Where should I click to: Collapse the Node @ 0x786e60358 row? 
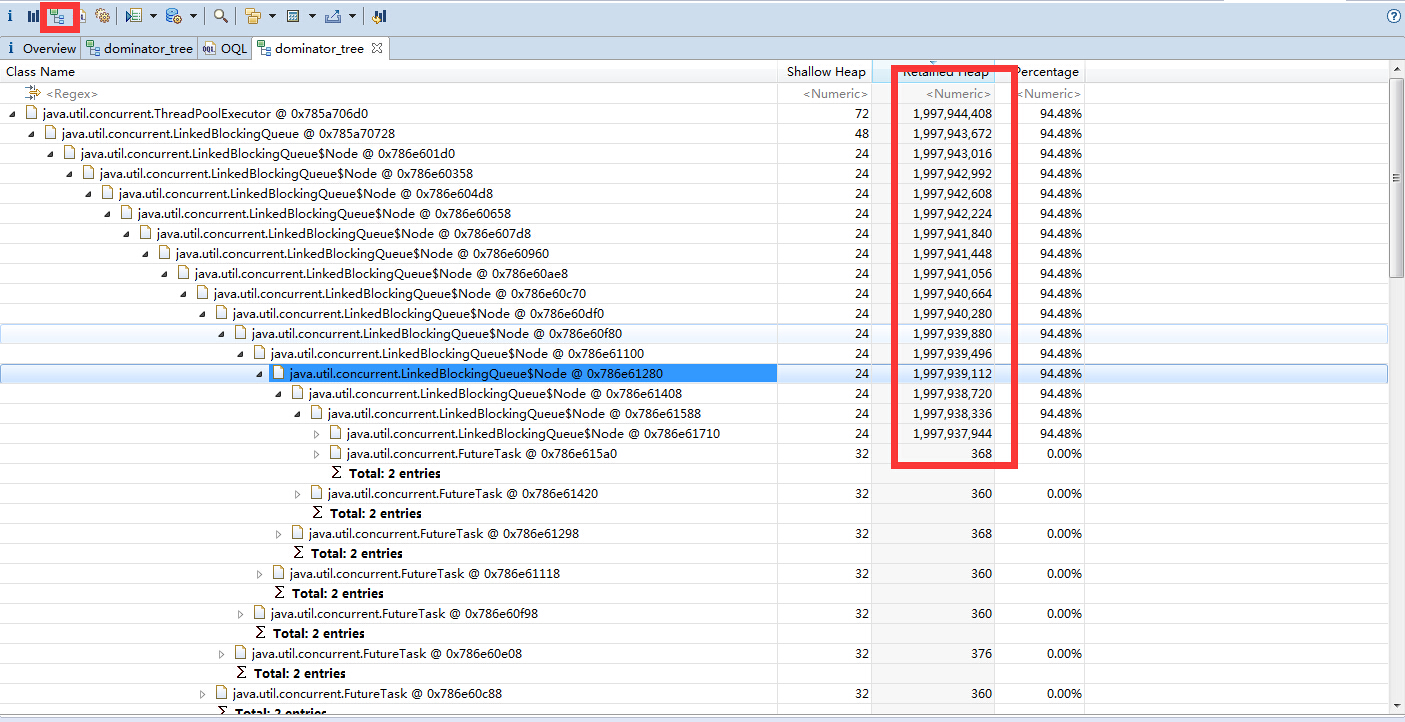69,174
